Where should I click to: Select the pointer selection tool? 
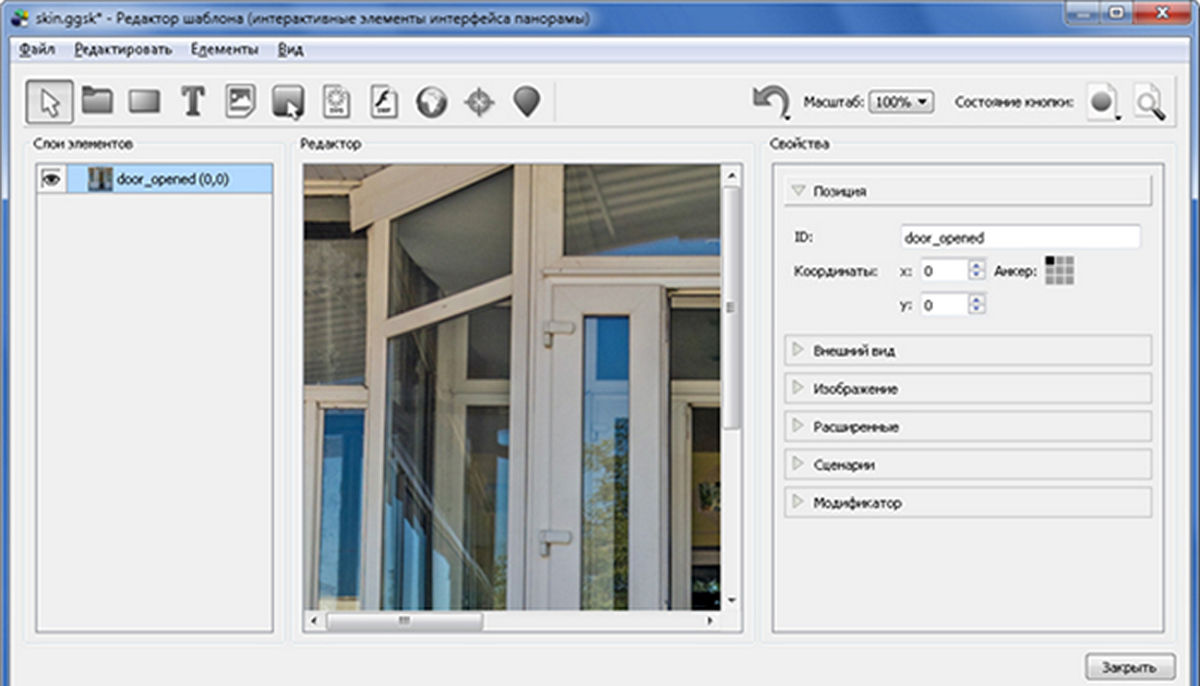48,101
